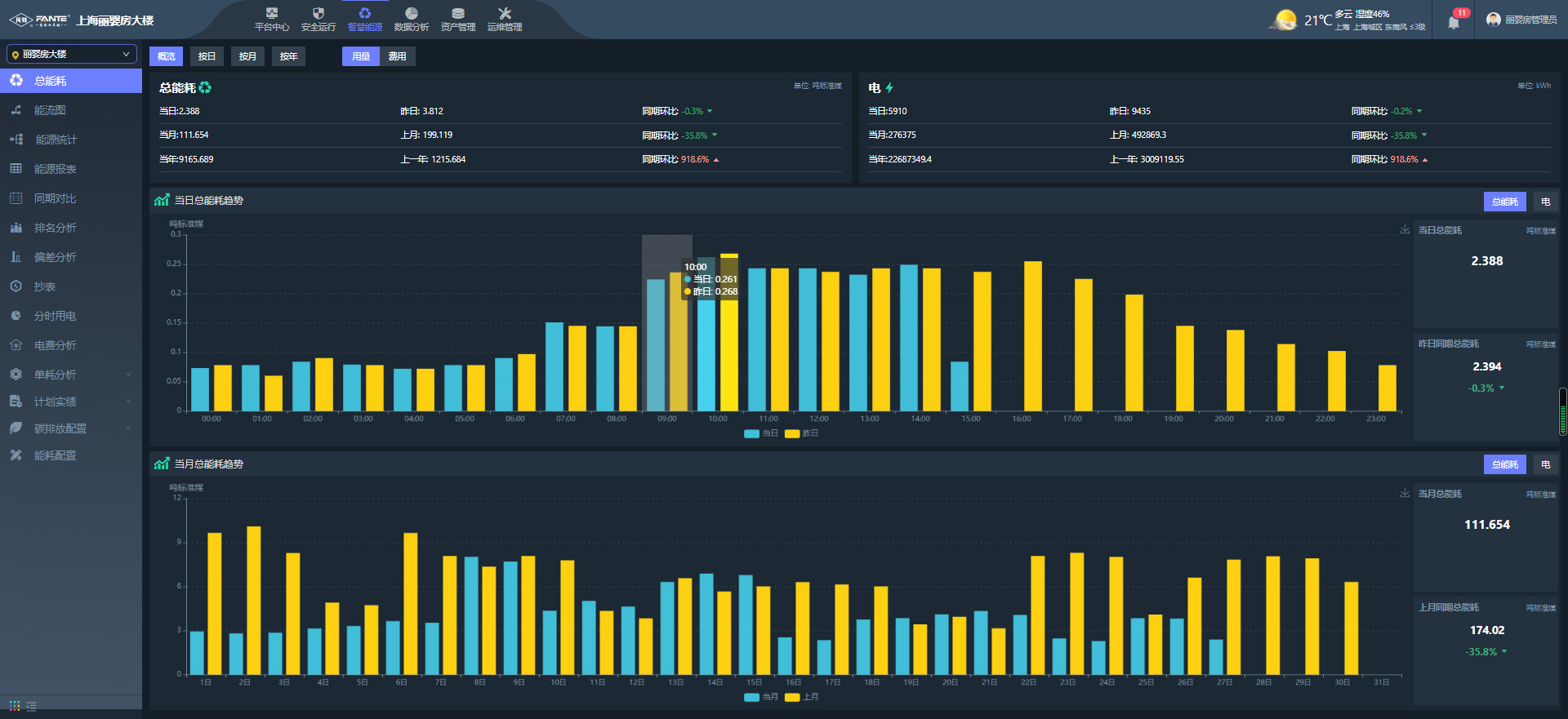Collapse the sidebar using the bottom menu icon
Image resolution: width=1568 pixels, height=719 pixels.
click(x=31, y=706)
